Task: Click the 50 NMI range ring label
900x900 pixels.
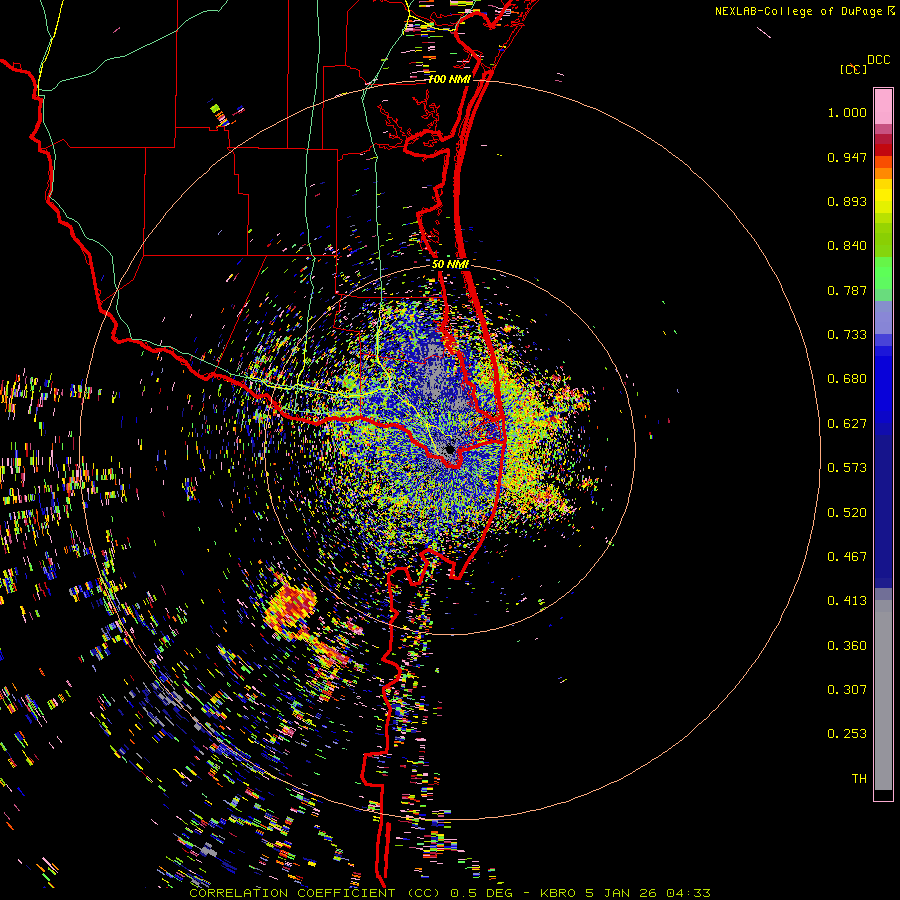Action: point(450,264)
